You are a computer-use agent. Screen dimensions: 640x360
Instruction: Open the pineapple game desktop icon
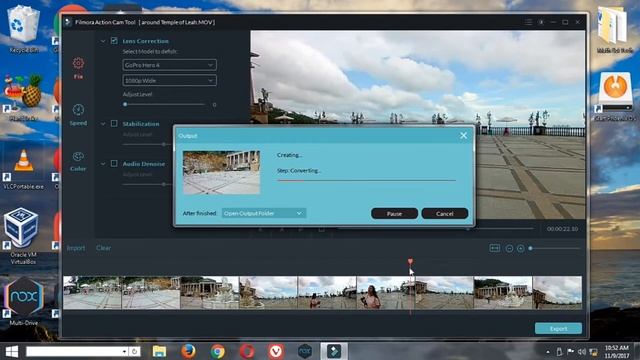point(24,97)
